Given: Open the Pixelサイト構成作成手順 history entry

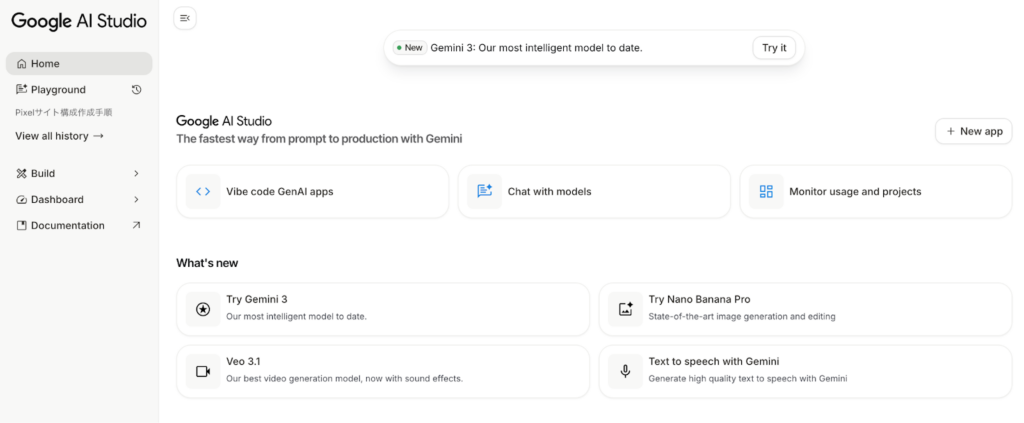Looking at the screenshot, I should pyautogui.click(x=64, y=112).
